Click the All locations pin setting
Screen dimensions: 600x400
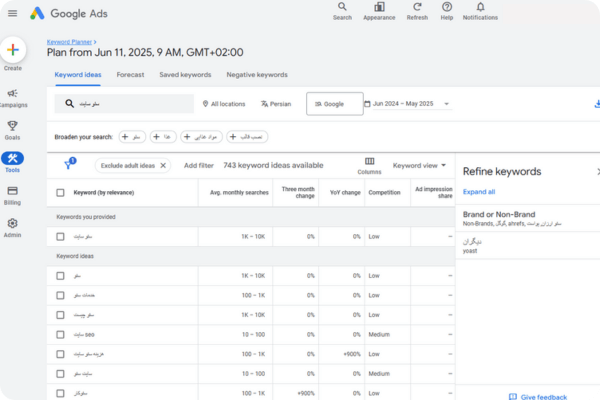tap(223, 104)
